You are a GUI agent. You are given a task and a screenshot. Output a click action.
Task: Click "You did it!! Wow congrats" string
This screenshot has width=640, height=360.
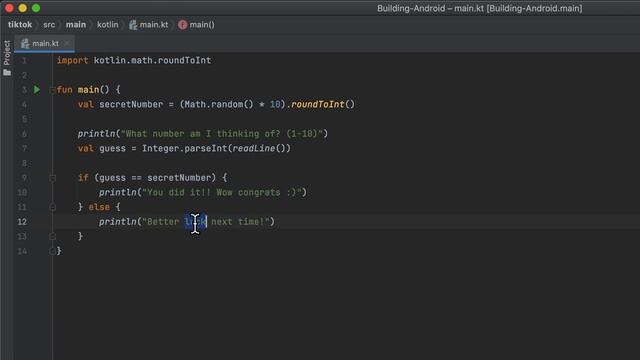click(213, 193)
